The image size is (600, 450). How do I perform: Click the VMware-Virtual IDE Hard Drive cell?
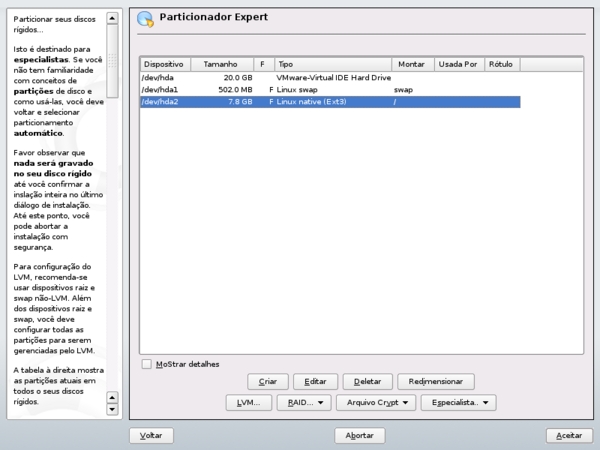pyautogui.click(x=334, y=78)
